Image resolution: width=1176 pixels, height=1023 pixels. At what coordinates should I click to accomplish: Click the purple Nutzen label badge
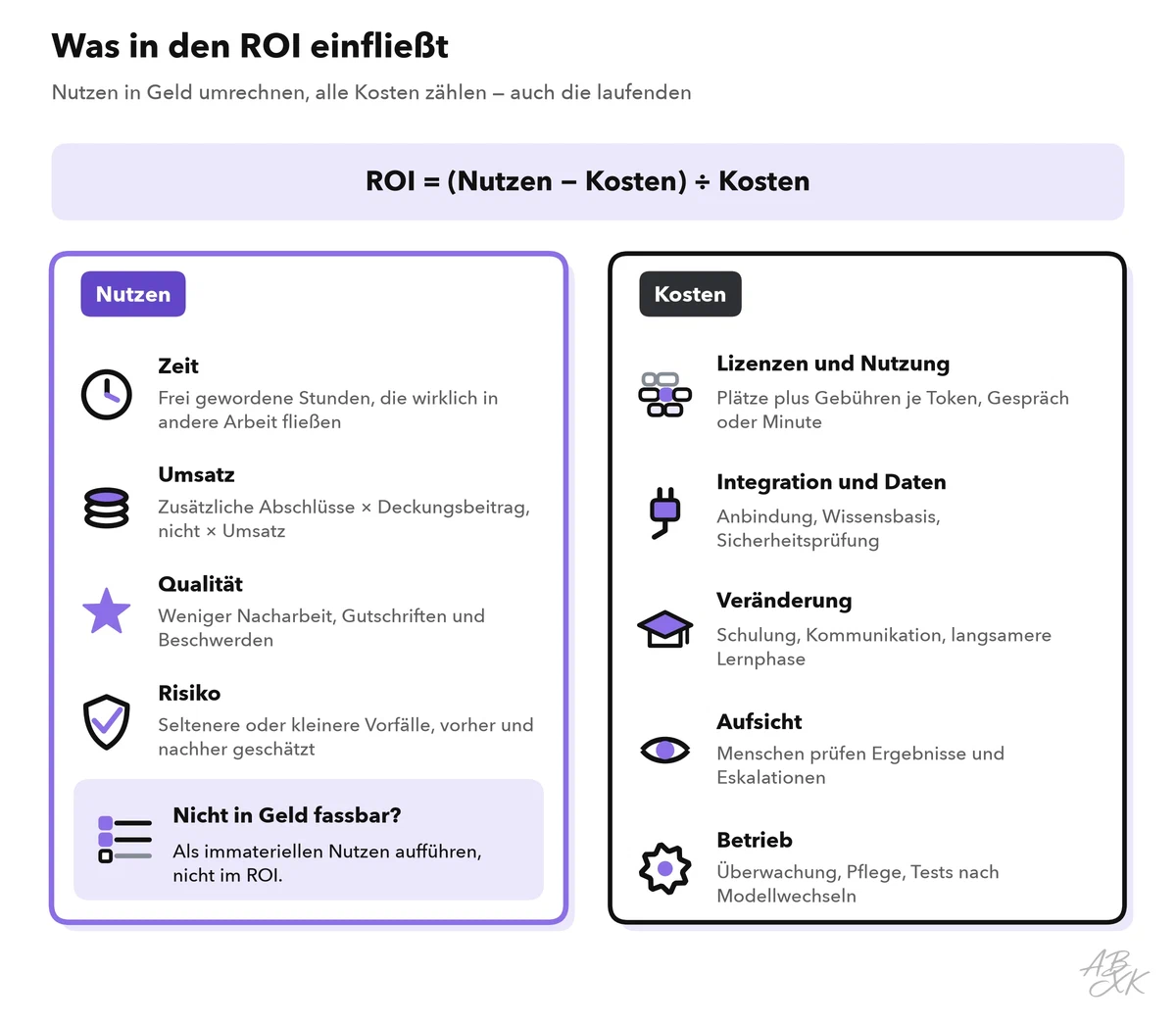pyautogui.click(x=133, y=294)
